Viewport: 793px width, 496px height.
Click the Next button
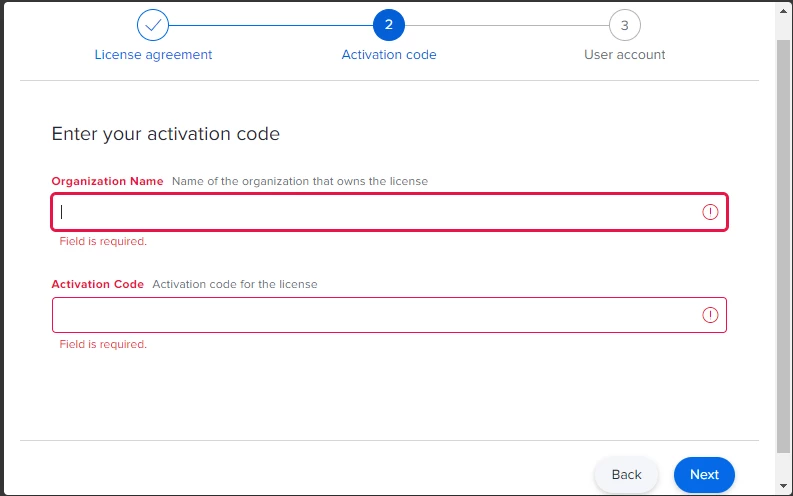(x=704, y=475)
